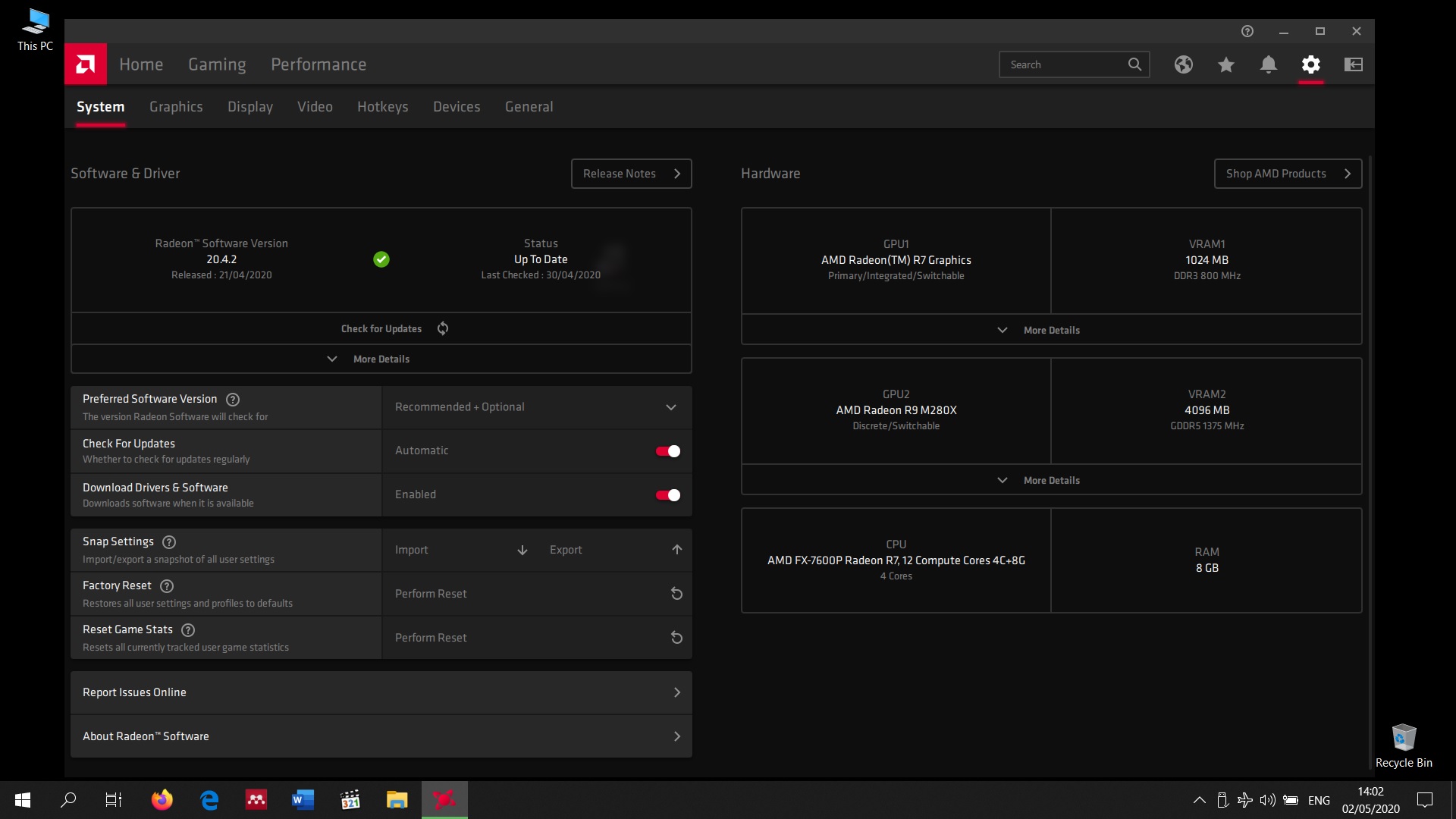
Task: Open the Action Center notification icon
Action: [x=1425, y=800]
